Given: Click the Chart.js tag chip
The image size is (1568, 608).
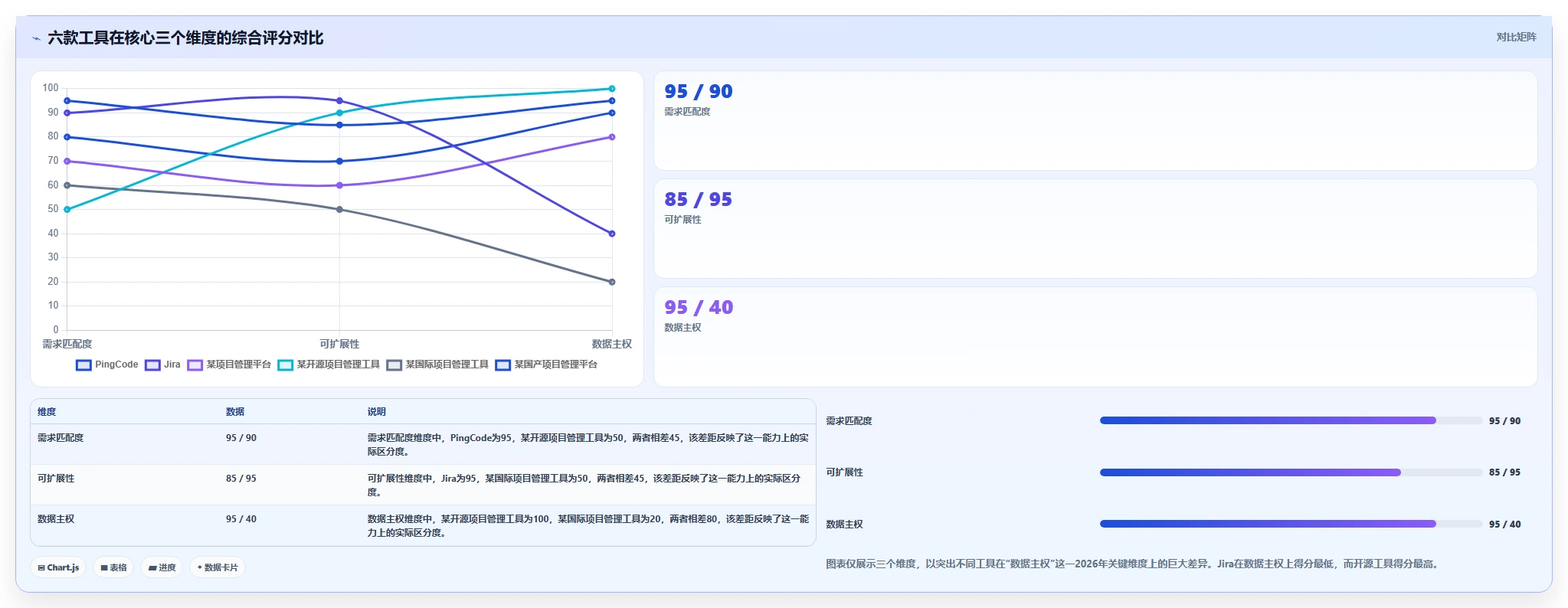Looking at the screenshot, I should [x=58, y=567].
